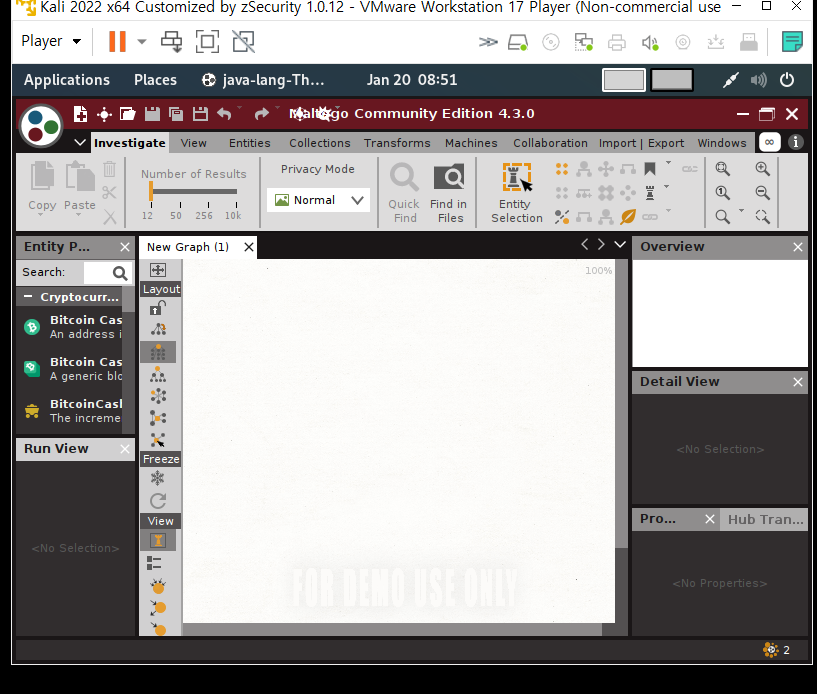Open the graph tab list dropdown arrow
The image size is (817, 694).
(620, 244)
